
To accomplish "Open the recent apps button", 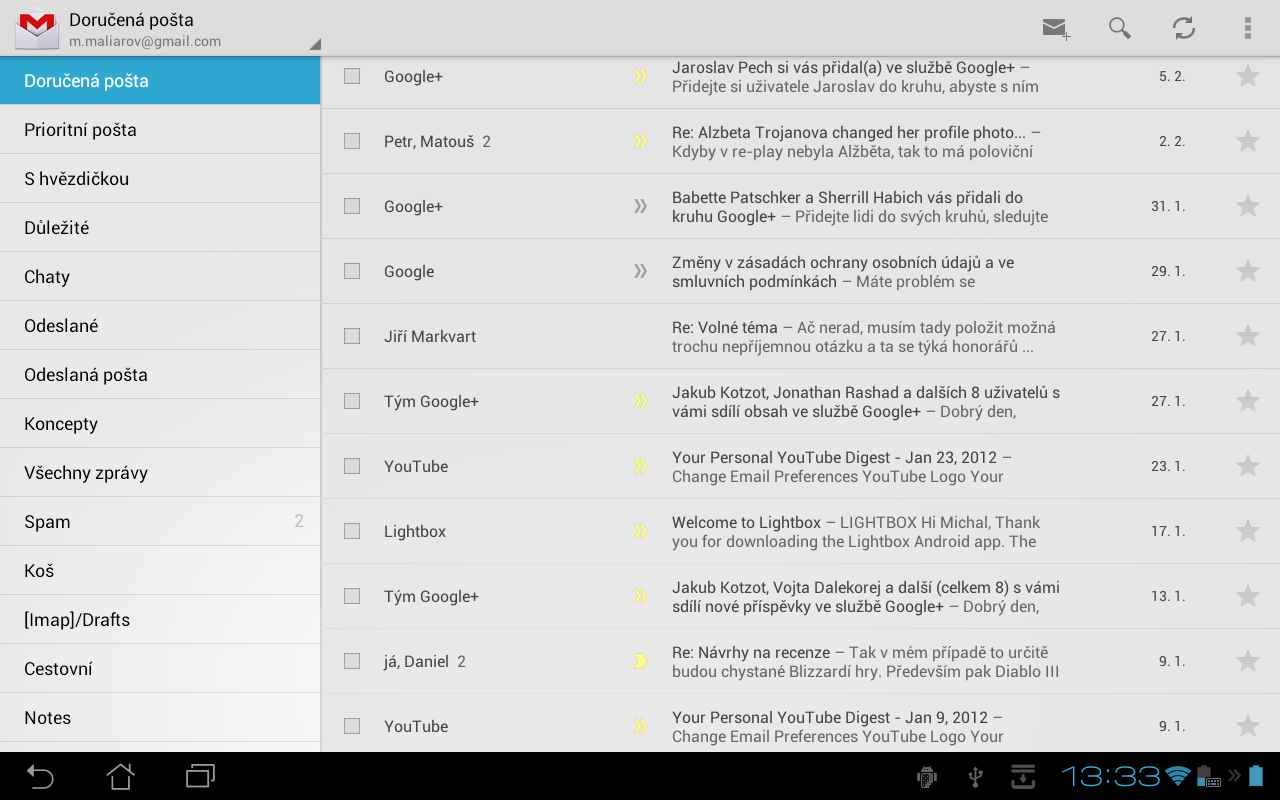I will [x=200, y=776].
